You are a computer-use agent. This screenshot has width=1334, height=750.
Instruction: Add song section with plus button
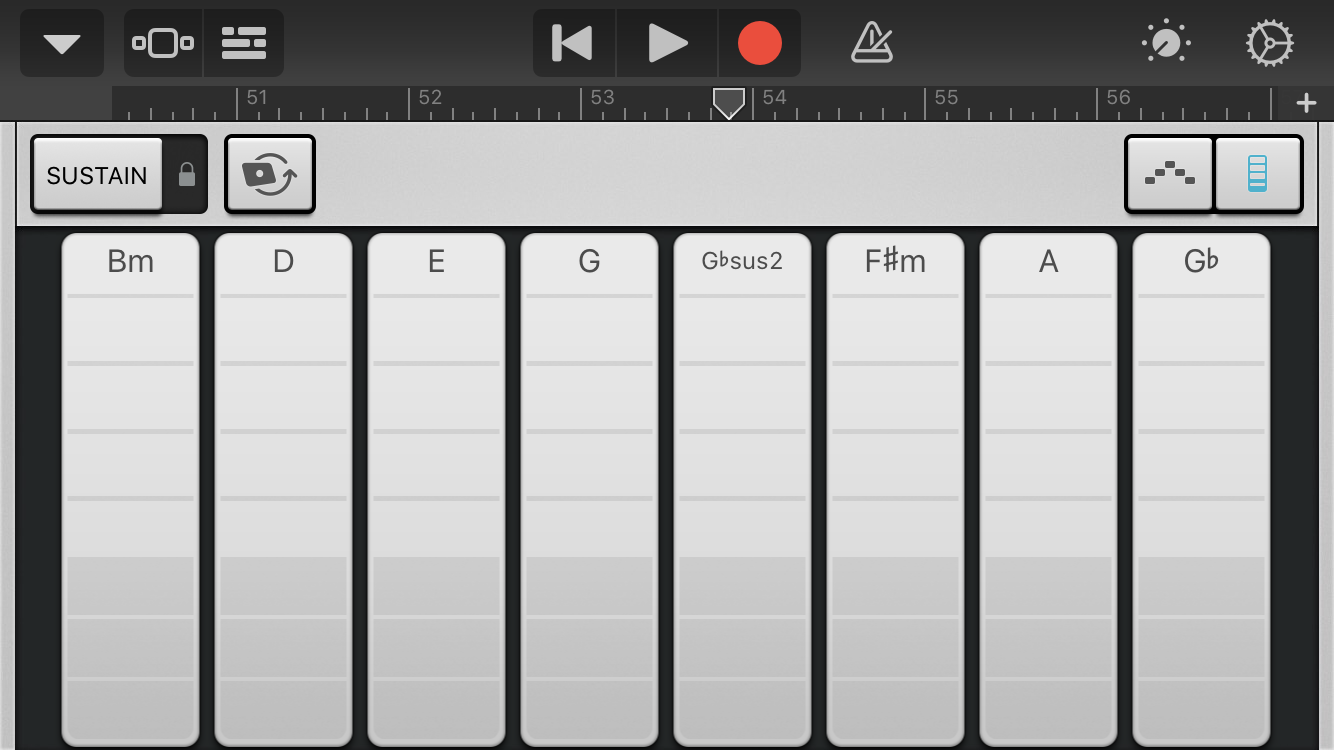point(1306,103)
